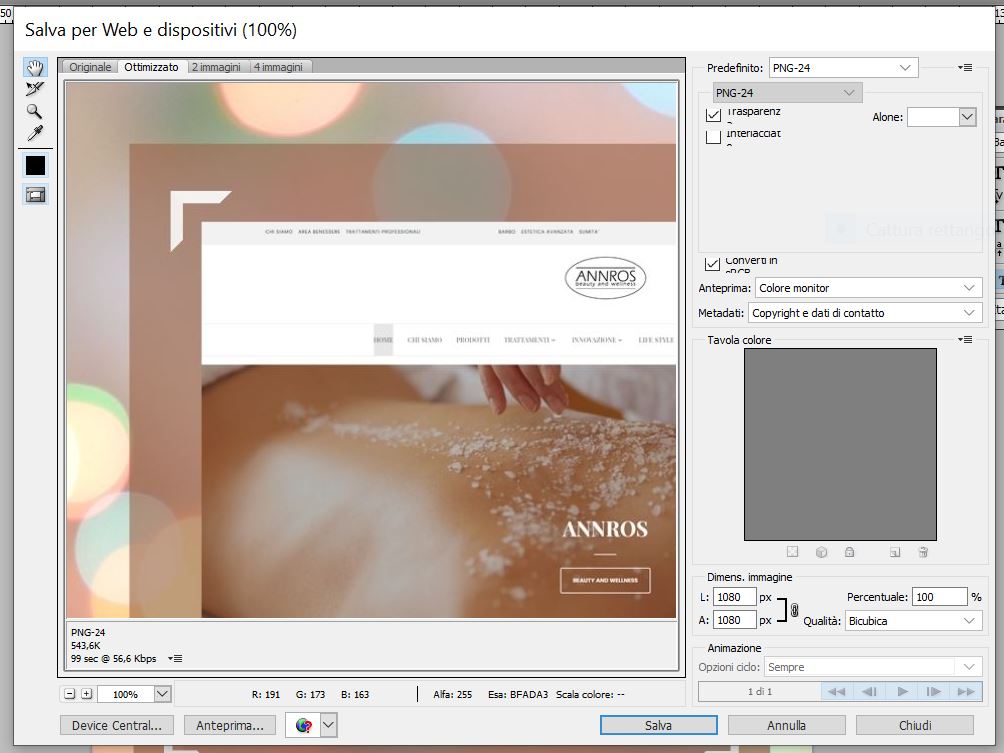1004x753 pixels.
Task: Switch to the Originale tab
Action: 90,67
